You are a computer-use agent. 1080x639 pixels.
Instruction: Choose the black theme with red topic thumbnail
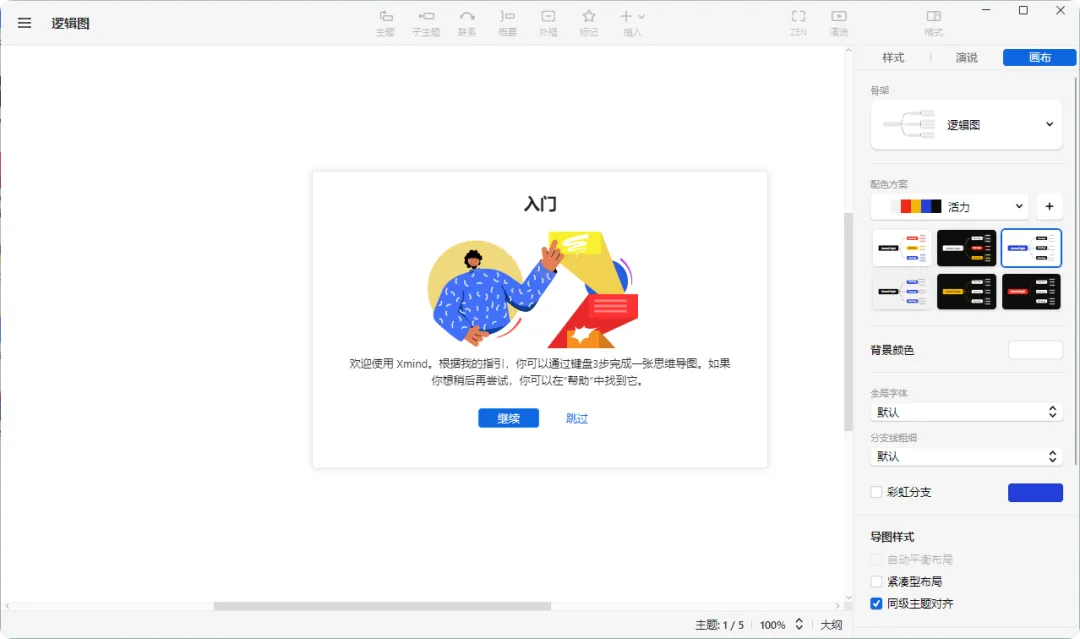[x=1031, y=291]
